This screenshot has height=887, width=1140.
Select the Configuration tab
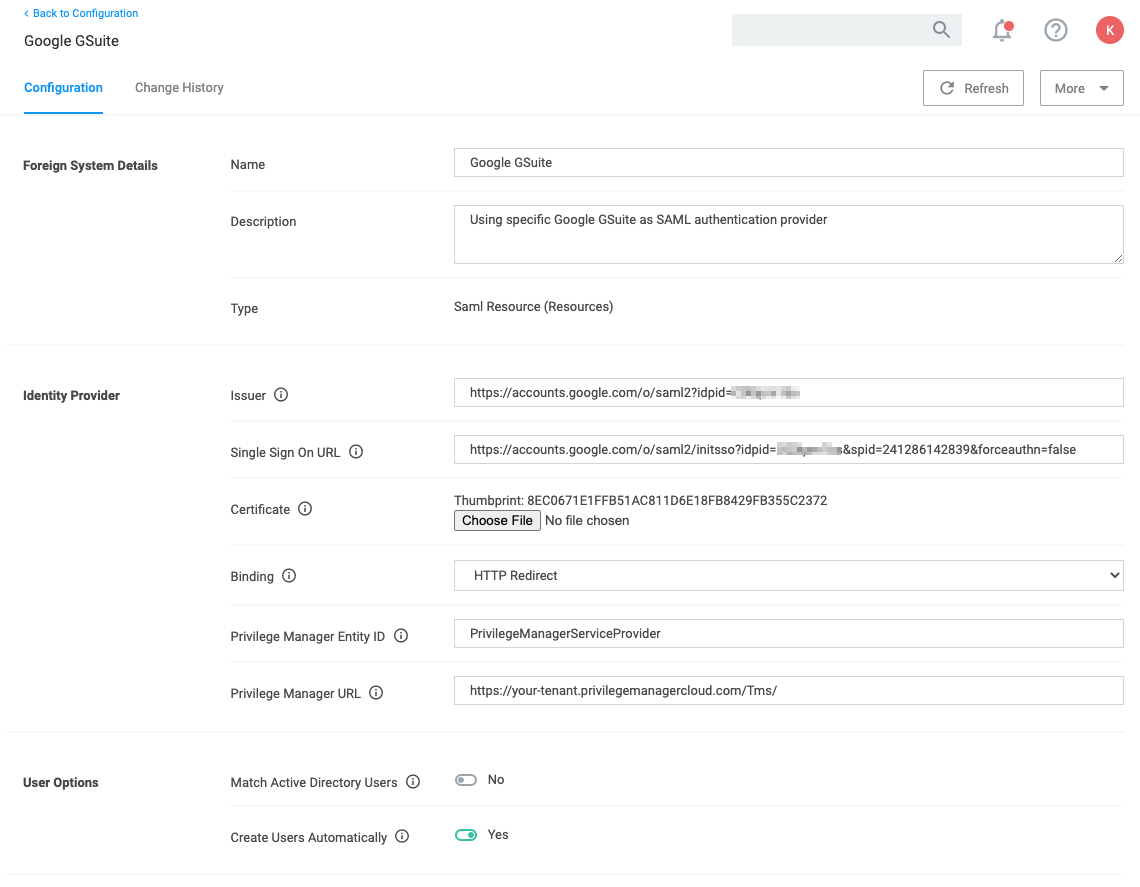pos(63,88)
